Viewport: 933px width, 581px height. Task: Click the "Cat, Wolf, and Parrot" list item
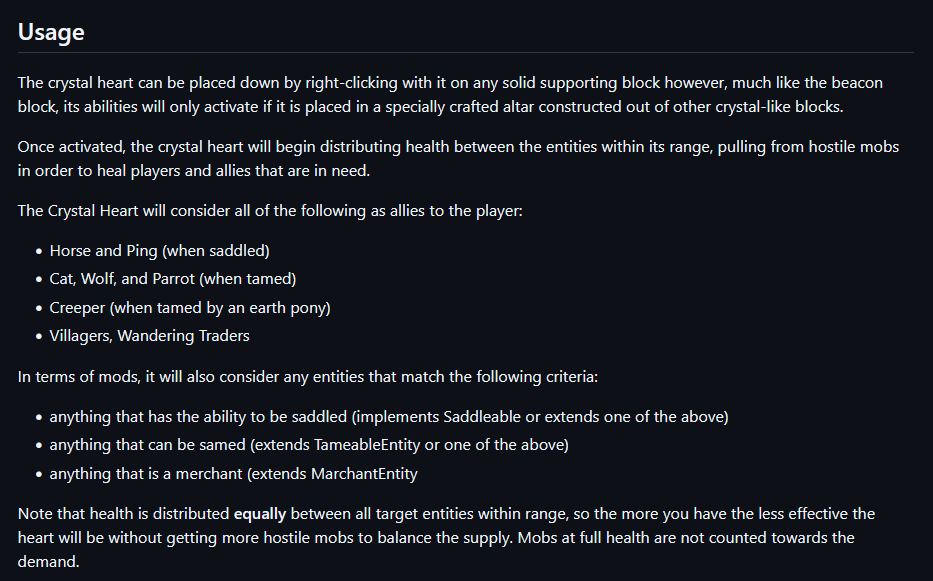pyautogui.click(x=172, y=279)
